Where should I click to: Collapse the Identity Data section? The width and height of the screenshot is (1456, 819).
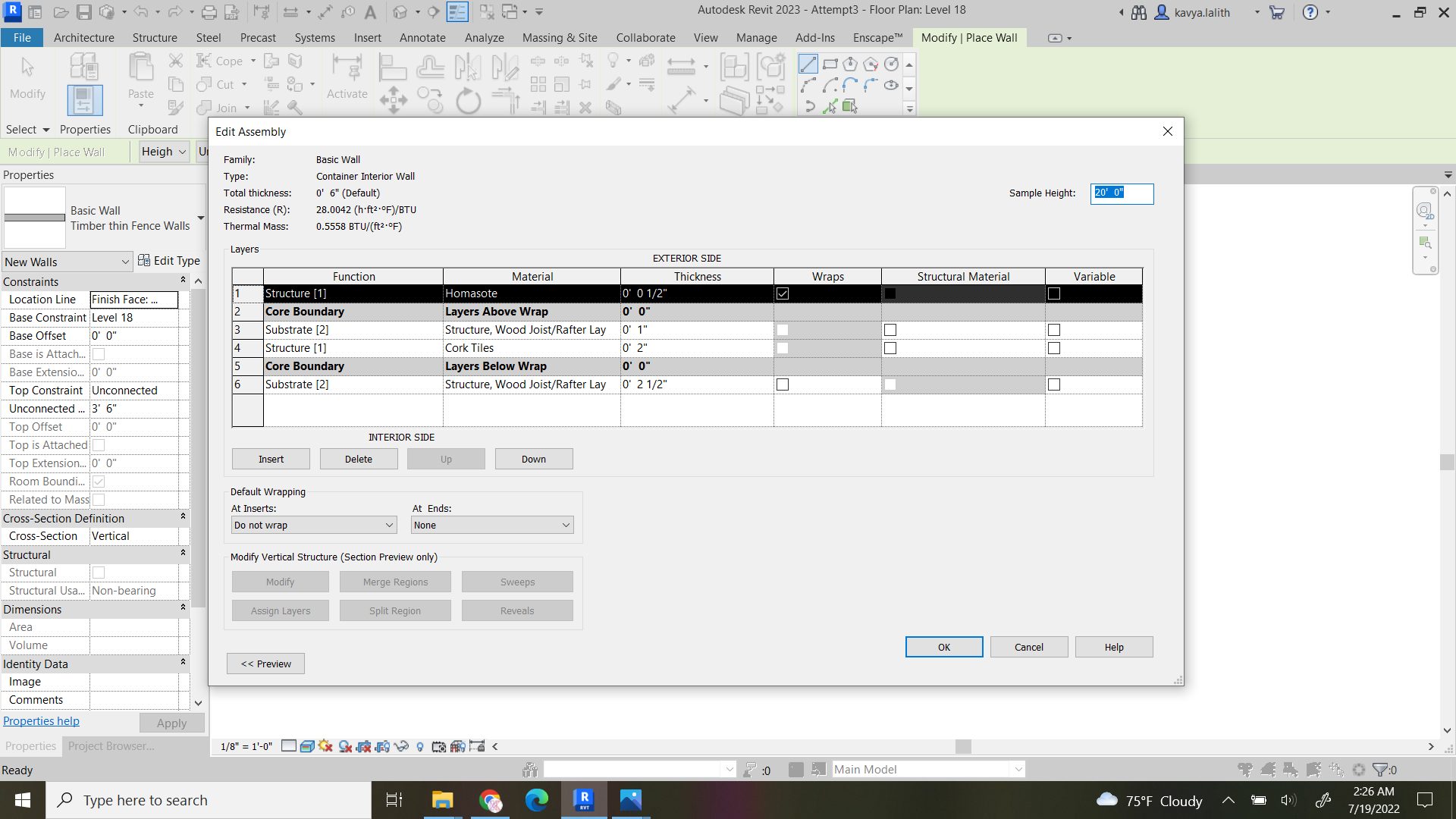[x=183, y=663]
